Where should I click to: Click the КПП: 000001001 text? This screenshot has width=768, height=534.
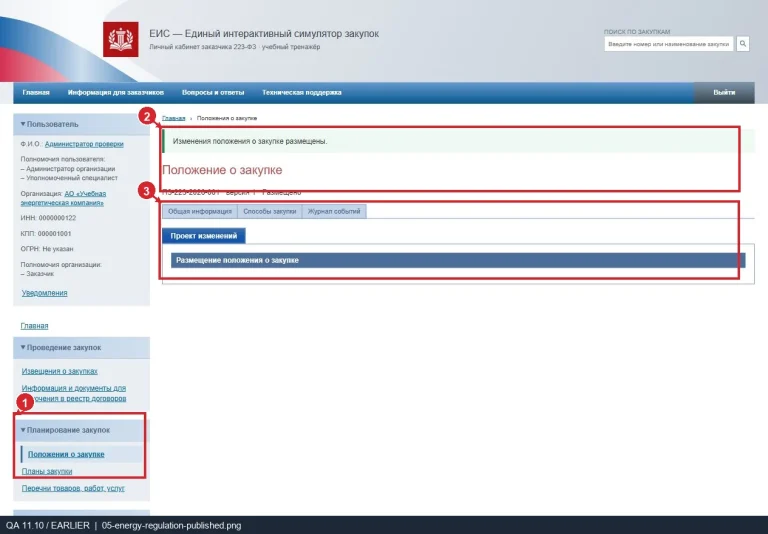(x=46, y=234)
